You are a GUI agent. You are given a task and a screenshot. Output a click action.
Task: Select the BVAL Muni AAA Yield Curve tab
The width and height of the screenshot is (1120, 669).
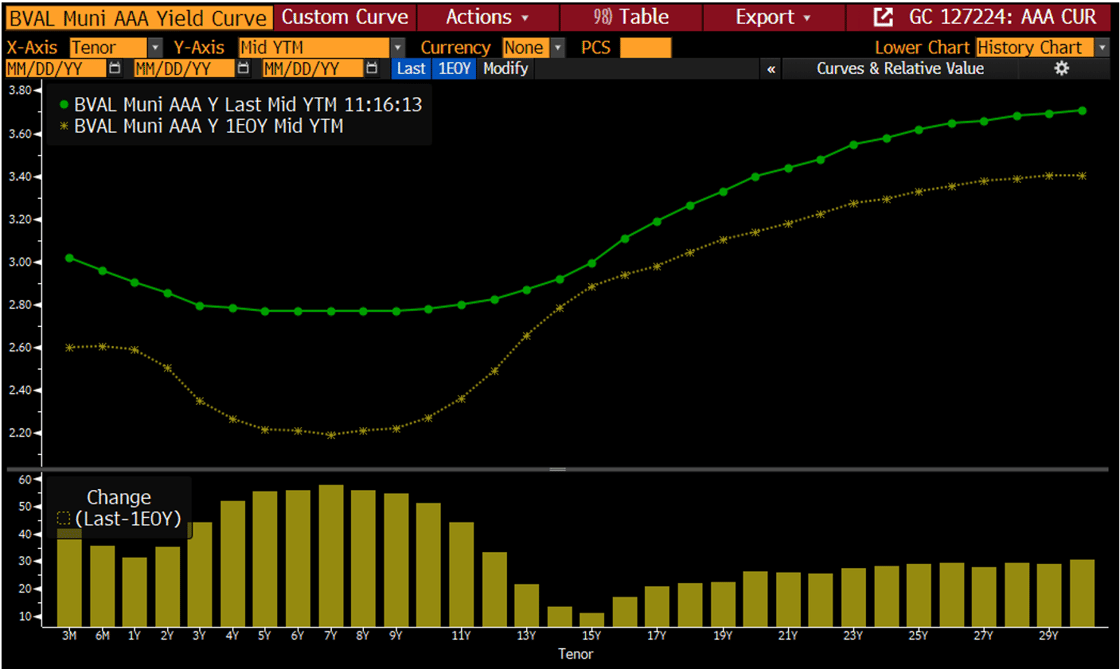(139, 18)
